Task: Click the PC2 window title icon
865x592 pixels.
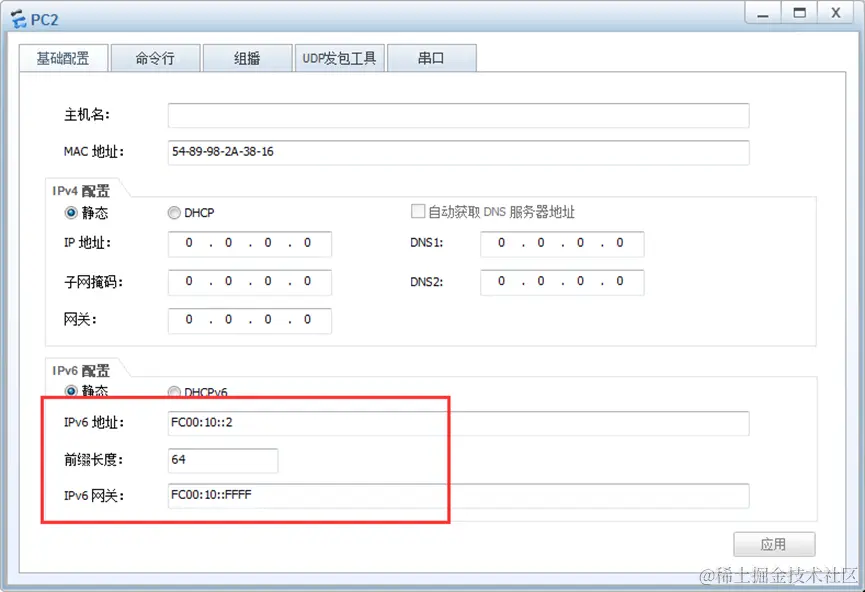Action: [18, 19]
